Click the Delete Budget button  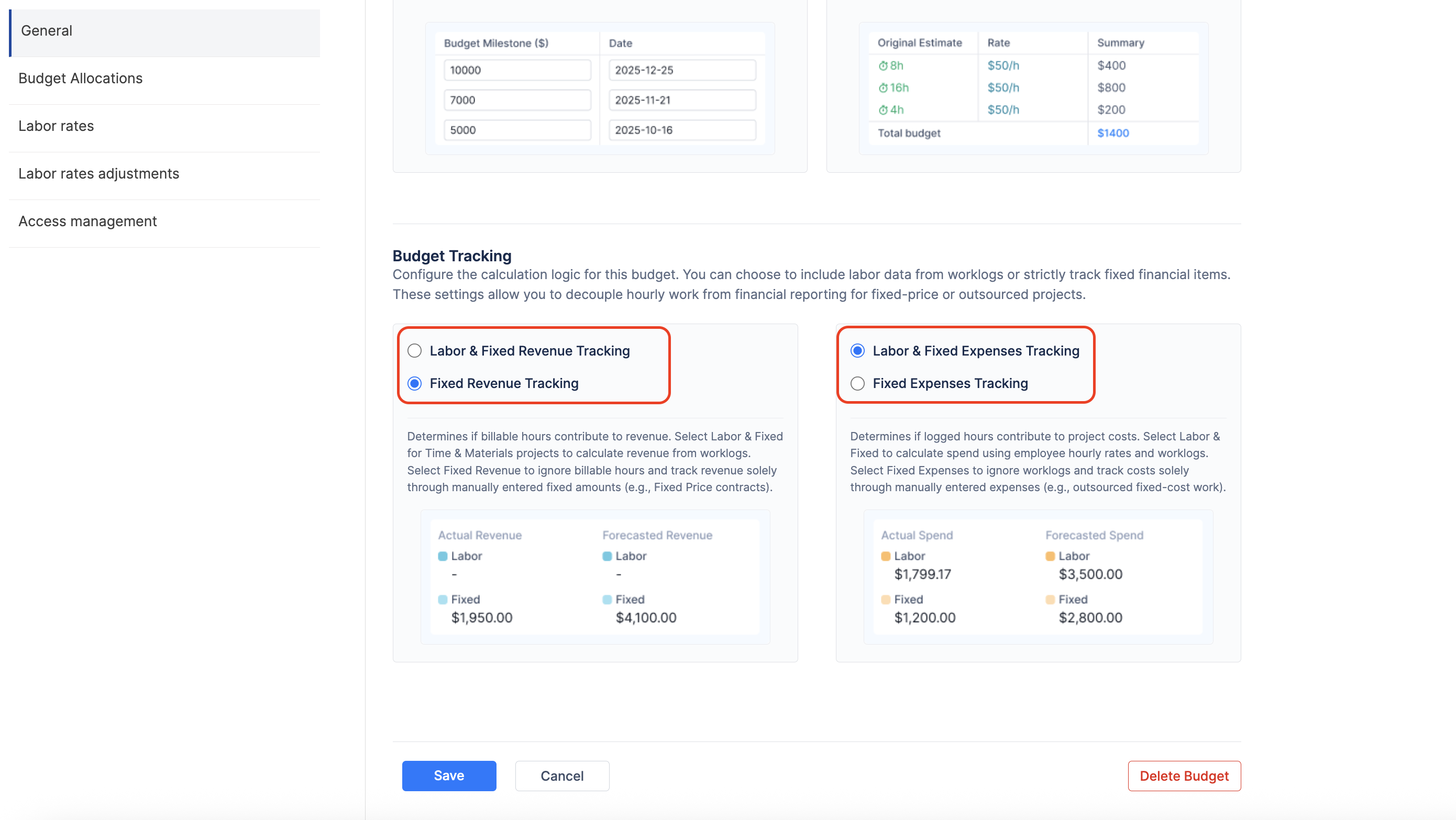point(1184,775)
